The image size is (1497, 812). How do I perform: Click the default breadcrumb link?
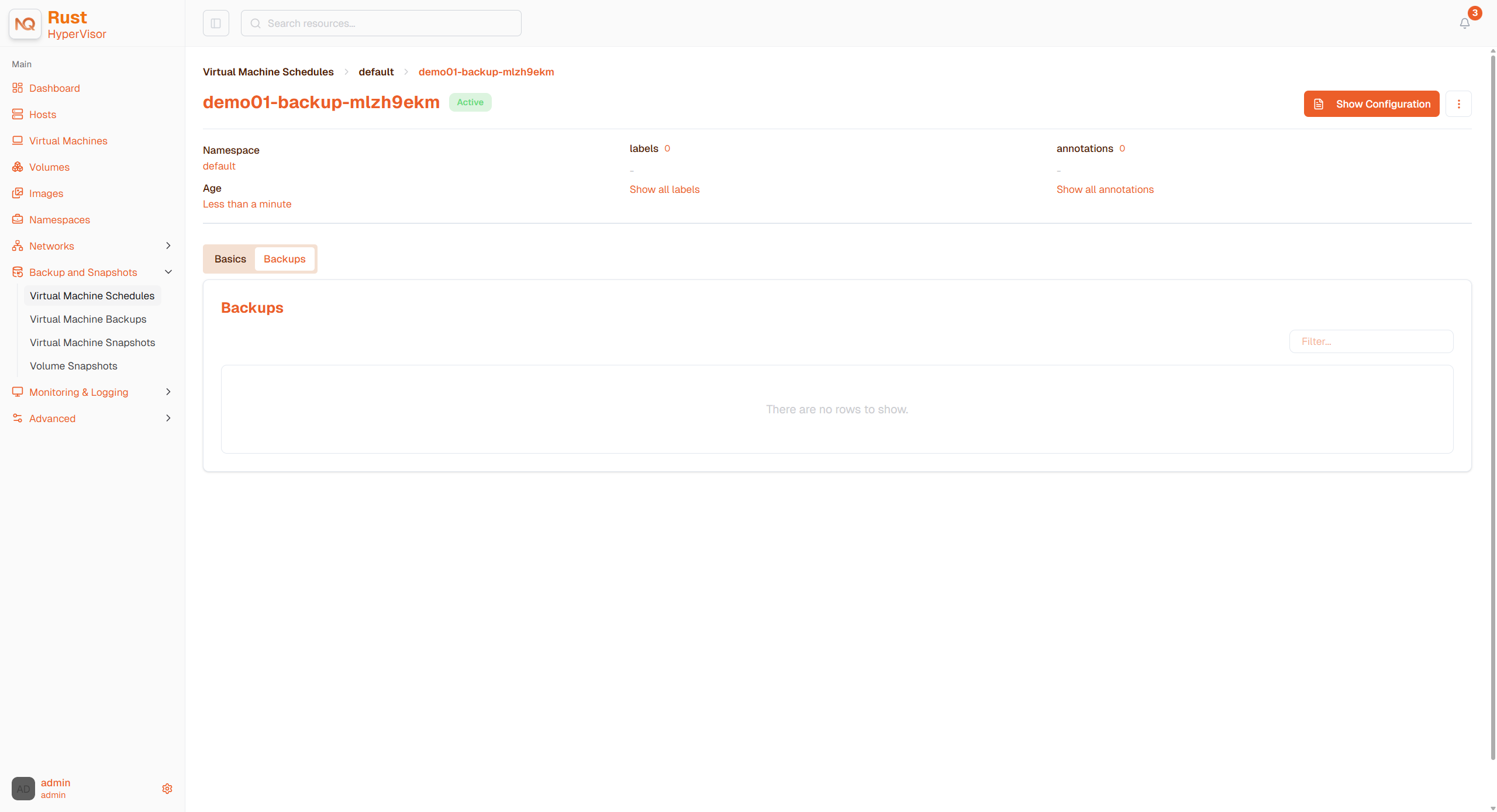376,72
